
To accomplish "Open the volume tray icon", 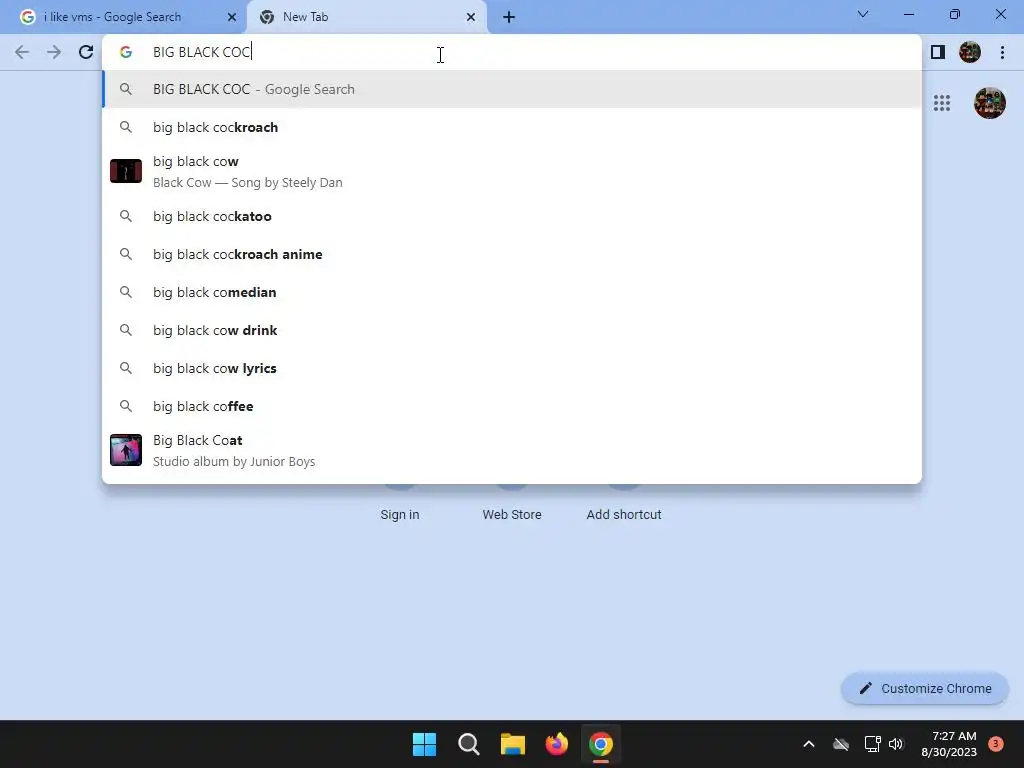I will click(896, 744).
